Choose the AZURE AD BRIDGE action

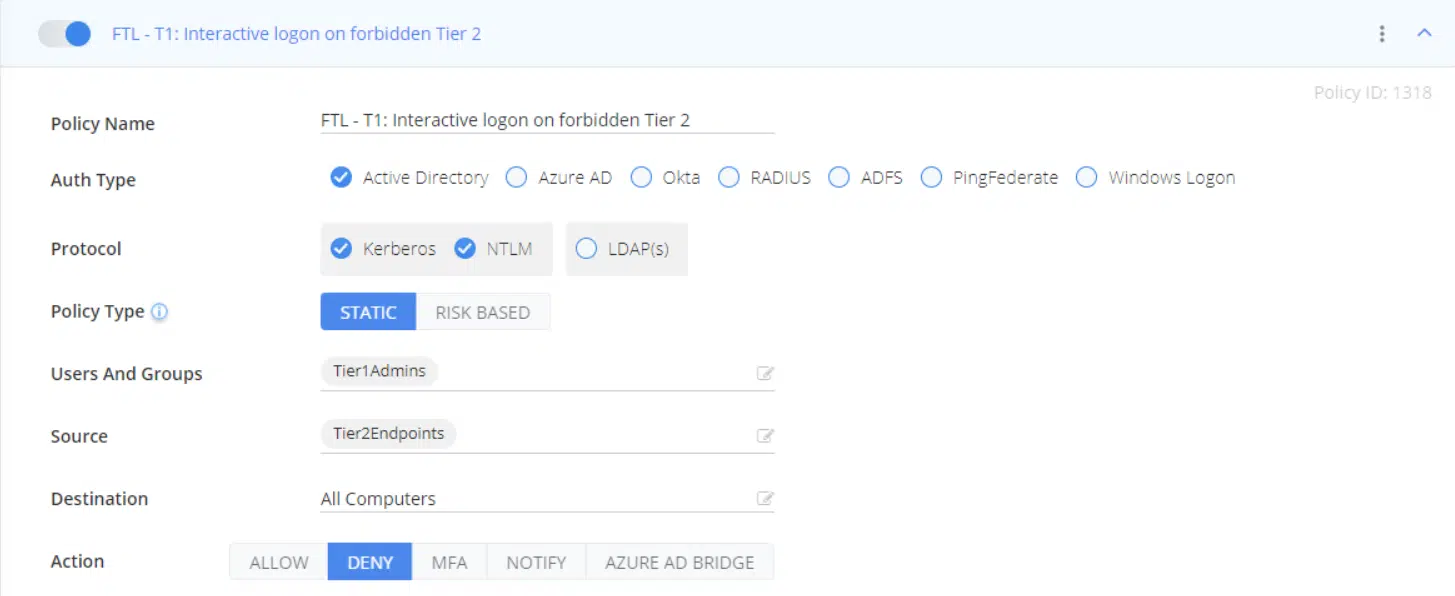(x=679, y=562)
